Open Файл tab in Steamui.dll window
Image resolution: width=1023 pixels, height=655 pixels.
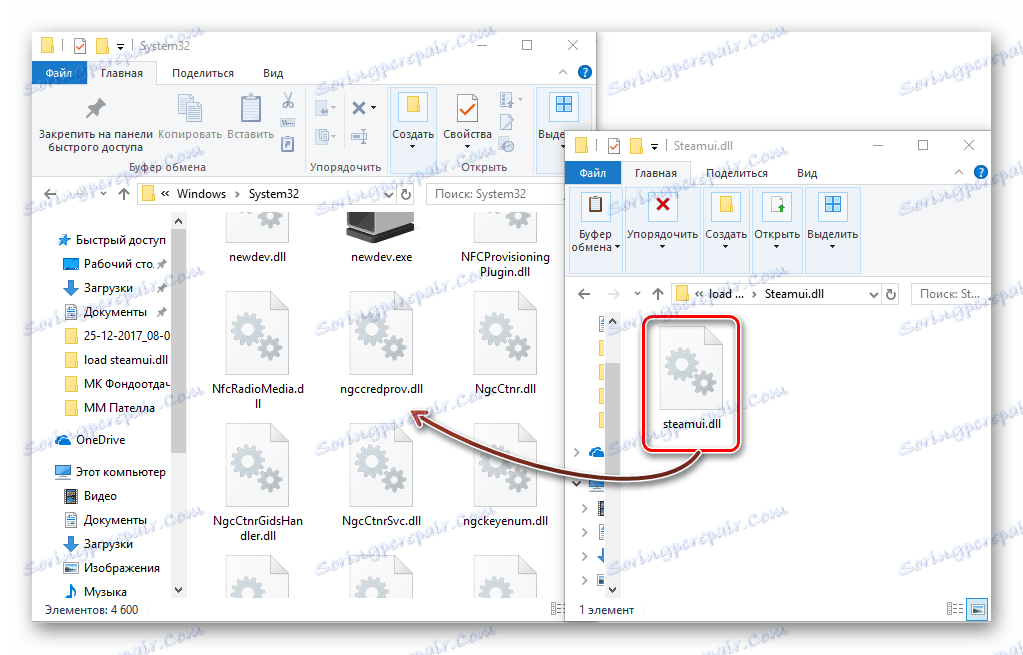tap(593, 173)
